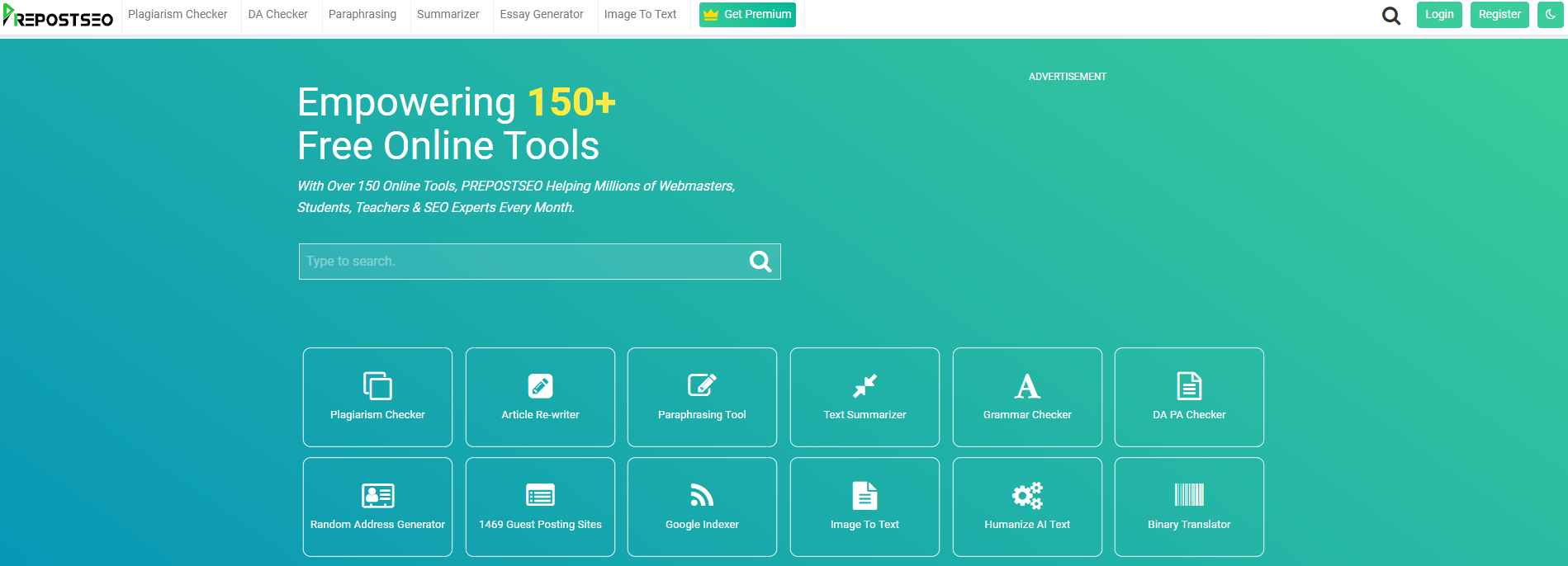Image resolution: width=1568 pixels, height=566 pixels.
Task: Open Summarizer in top navigation
Action: pos(448,15)
